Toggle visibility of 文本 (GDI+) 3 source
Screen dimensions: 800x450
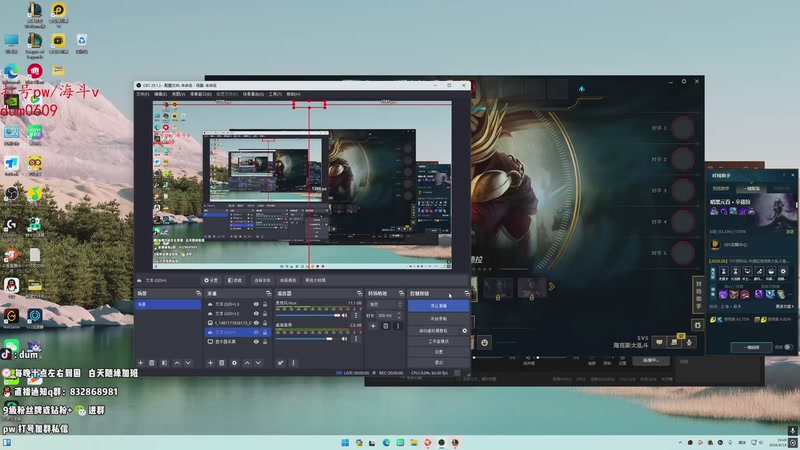(256, 304)
